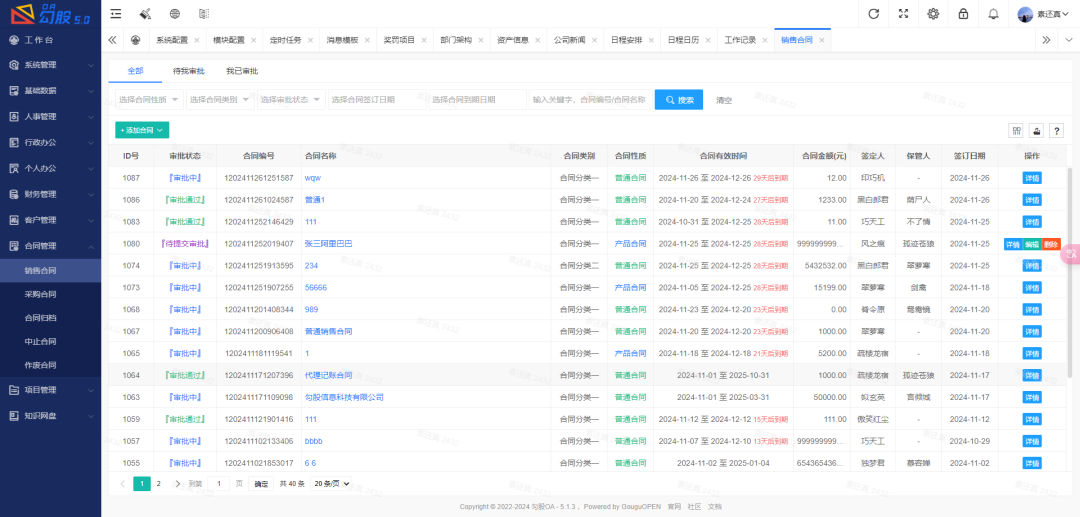Image resolution: width=1080 pixels, height=517 pixels.
Task: Collapse the sidebar with the menu fold icon
Action: tap(117, 14)
